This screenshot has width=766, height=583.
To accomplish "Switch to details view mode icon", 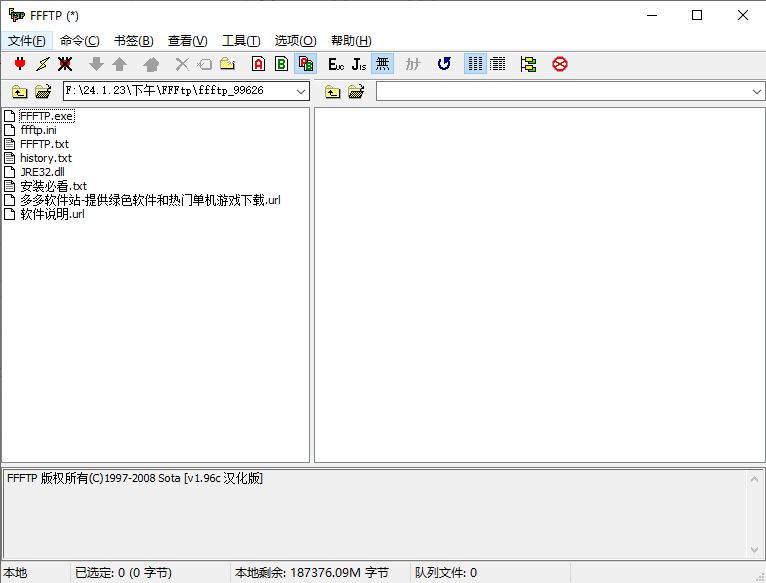I will click(x=498, y=64).
